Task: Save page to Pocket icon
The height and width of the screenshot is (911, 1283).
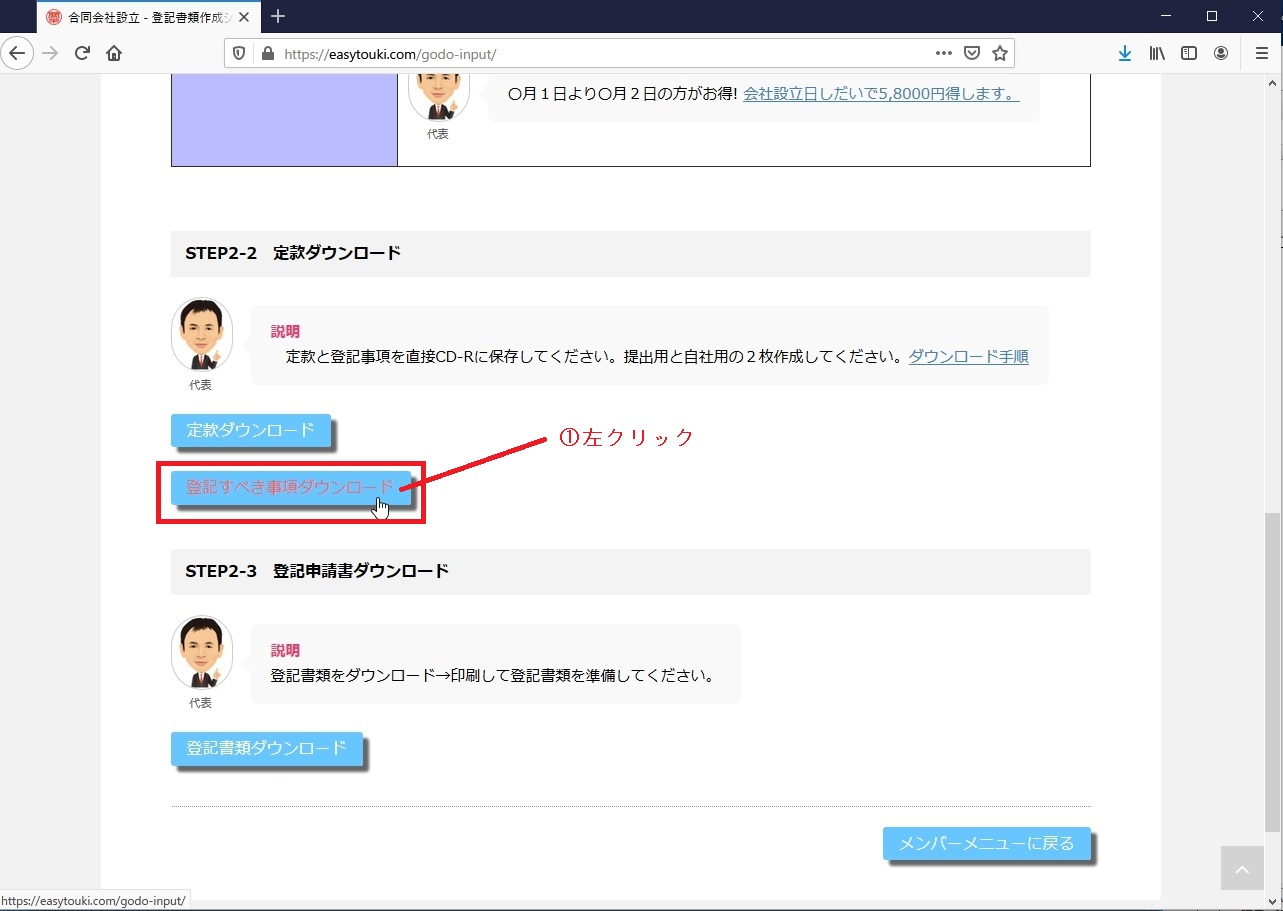Action: pos(972,53)
